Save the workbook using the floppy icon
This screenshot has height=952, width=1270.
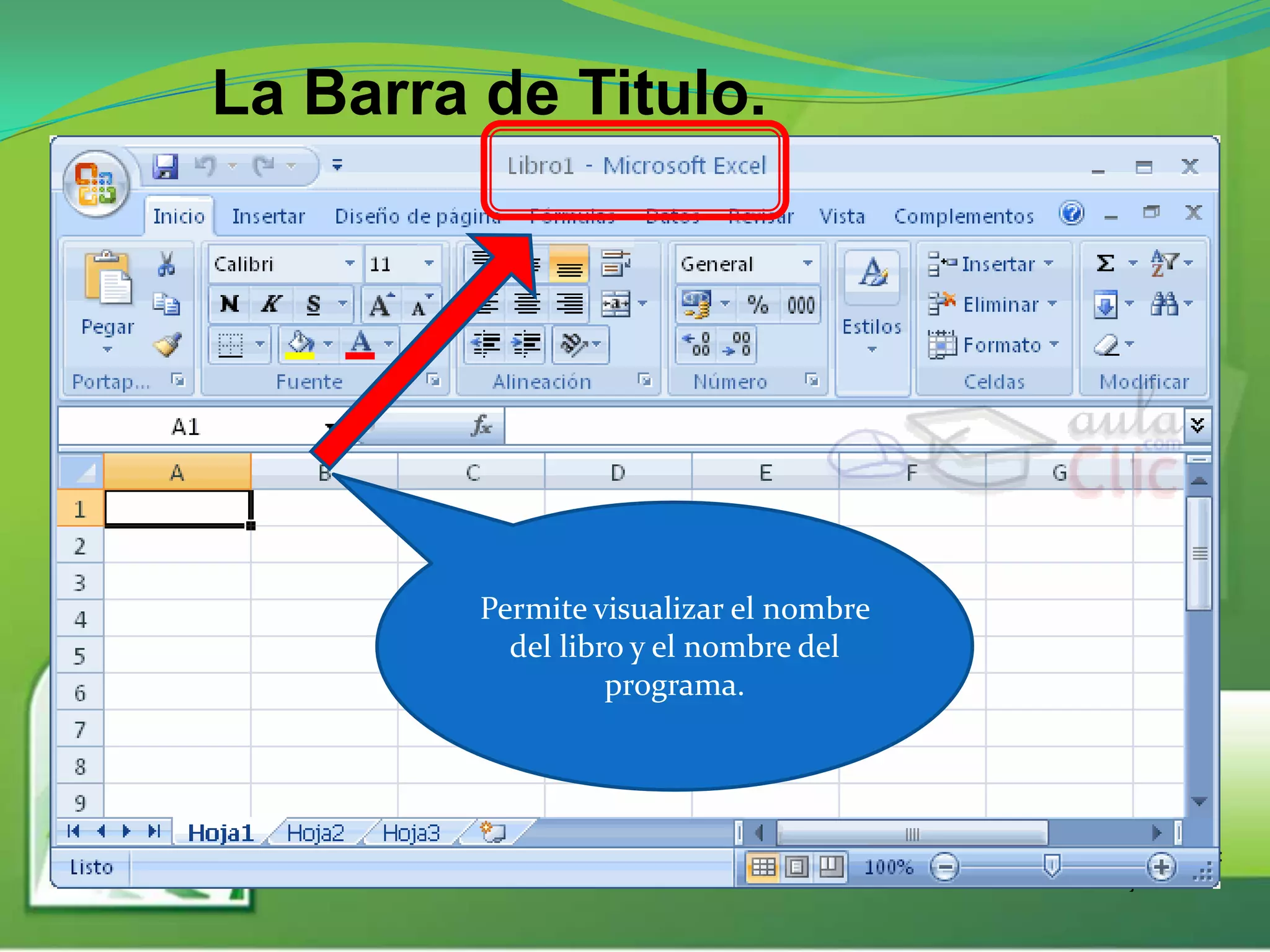tap(166, 165)
